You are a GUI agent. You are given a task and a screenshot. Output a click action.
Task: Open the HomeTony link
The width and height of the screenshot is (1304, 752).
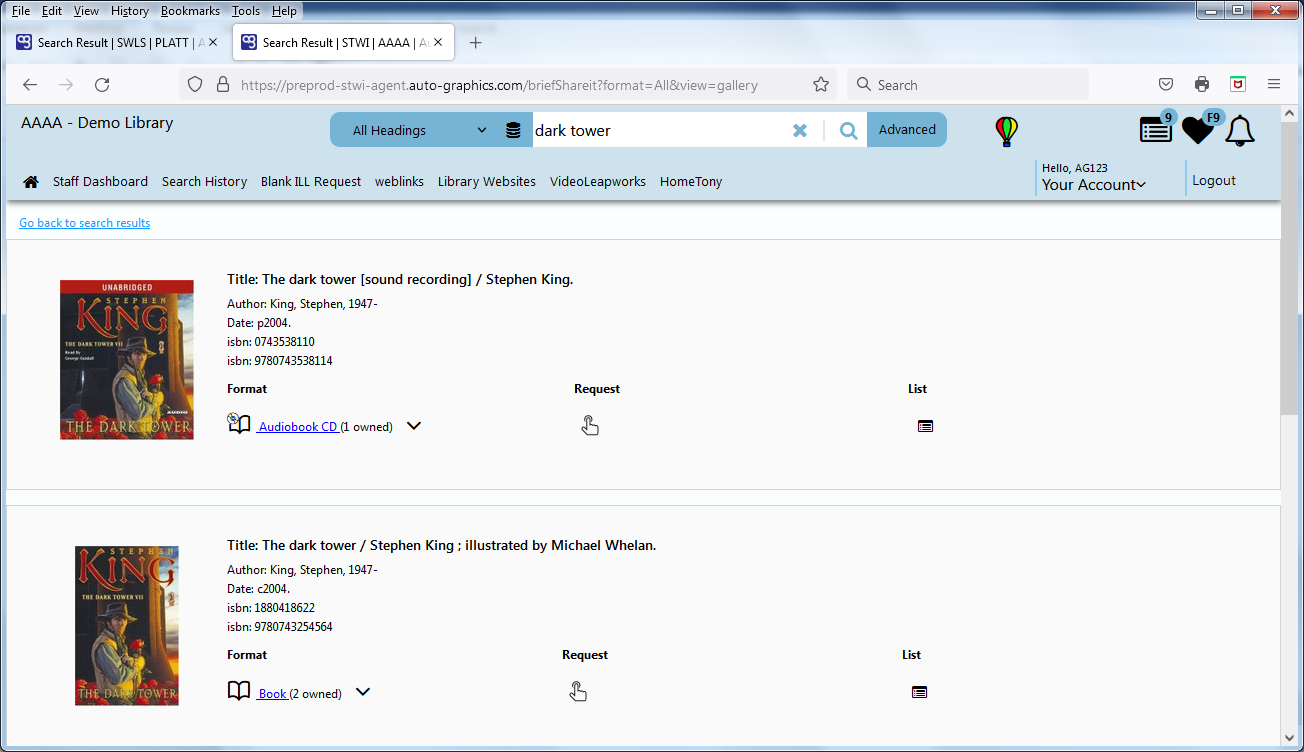(691, 182)
